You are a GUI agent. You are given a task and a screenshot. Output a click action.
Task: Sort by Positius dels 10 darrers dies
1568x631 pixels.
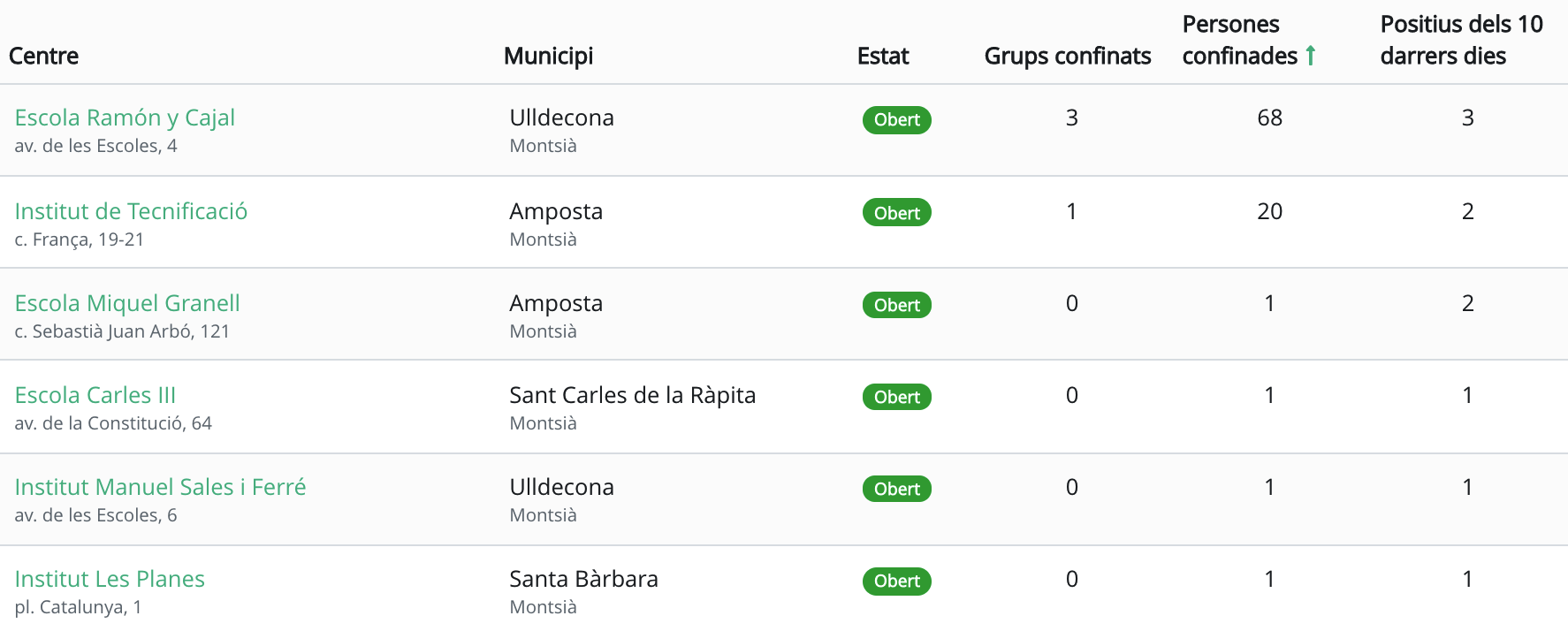pyautogui.click(x=1461, y=40)
